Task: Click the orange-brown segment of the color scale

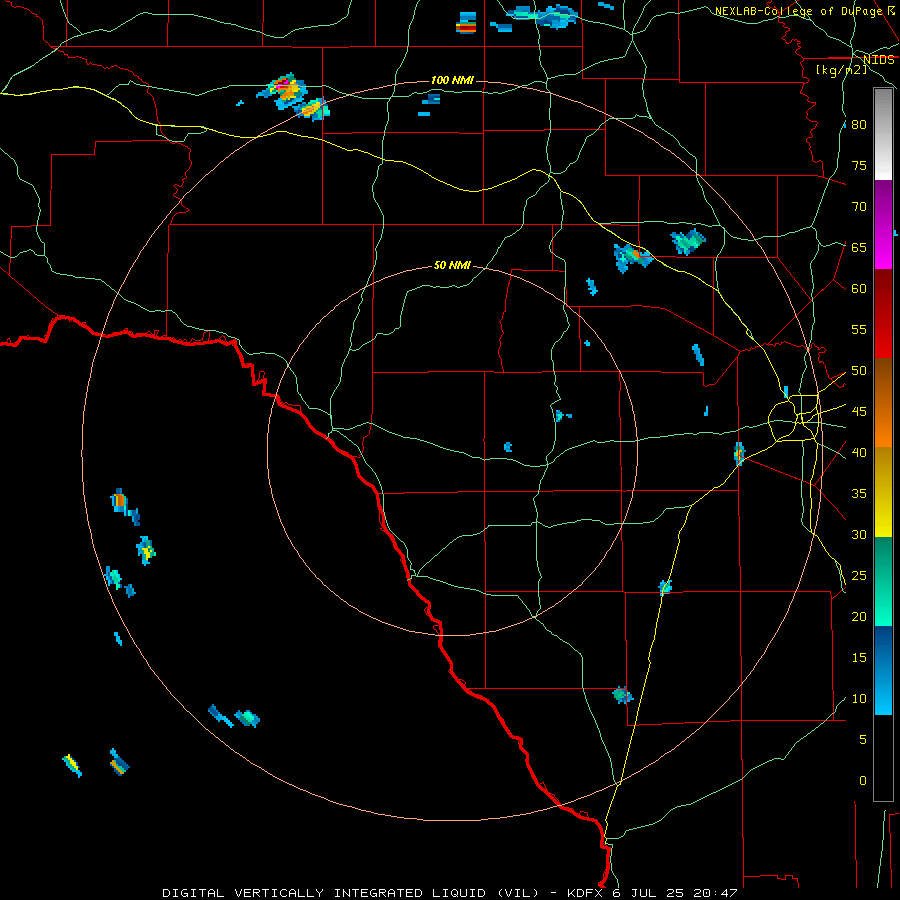Action: coord(883,404)
